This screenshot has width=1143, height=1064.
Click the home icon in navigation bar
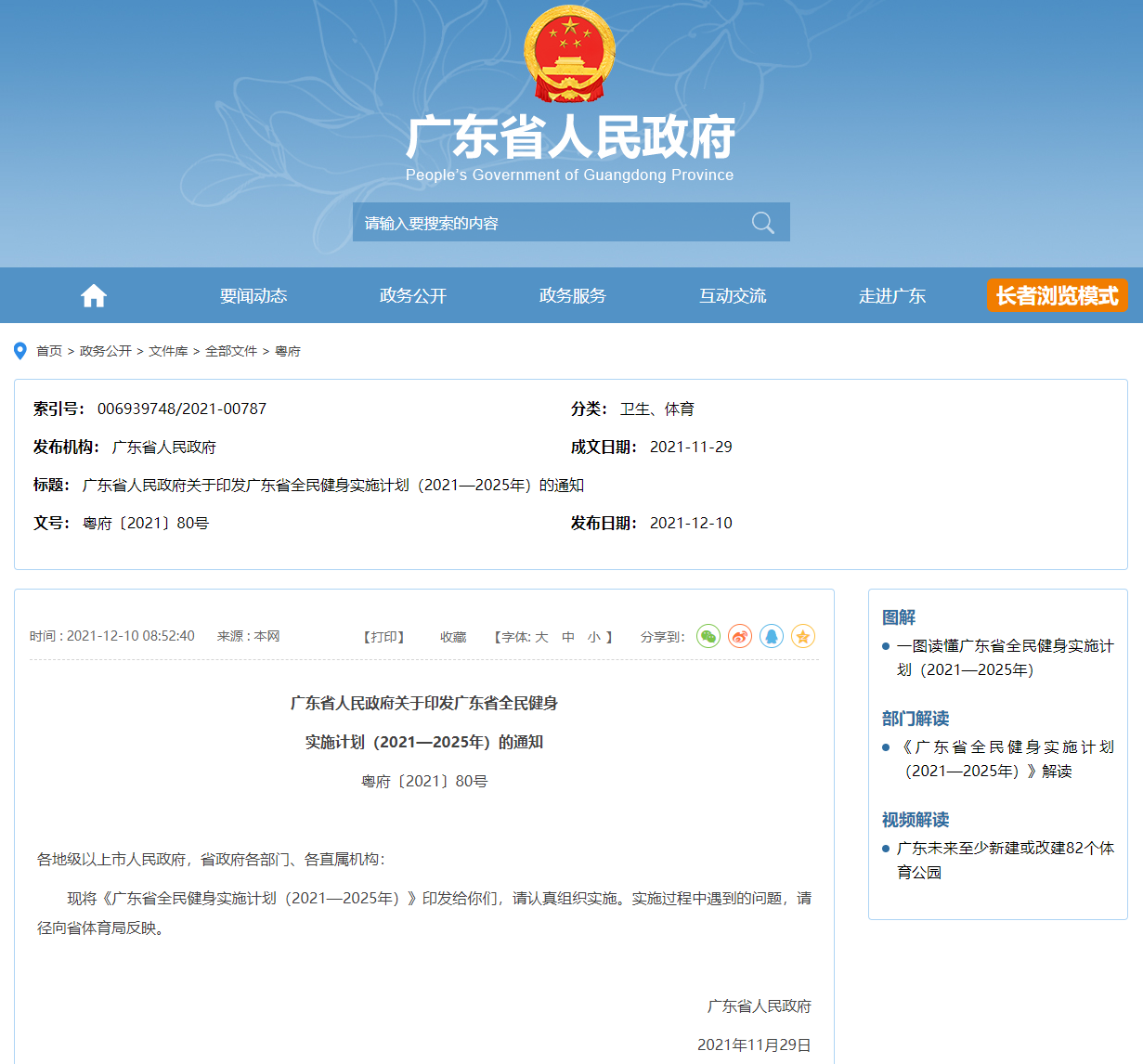point(94,296)
